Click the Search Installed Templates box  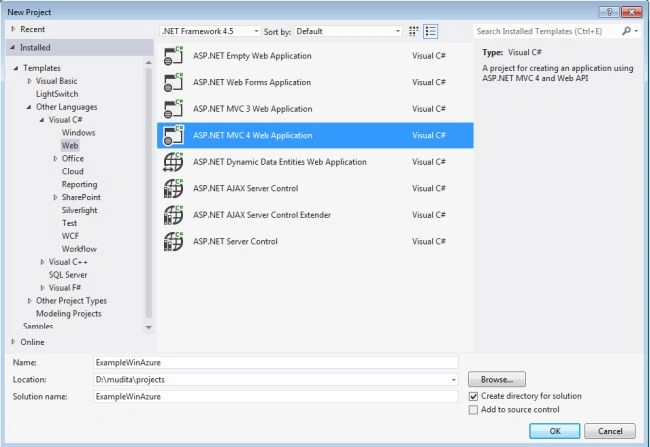547,31
